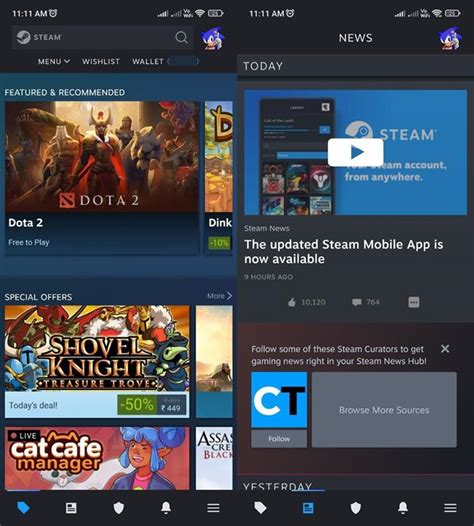The height and width of the screenshot is (526, 474).
Task: Tap More link in Special Offers
Action: pos(219,296)
